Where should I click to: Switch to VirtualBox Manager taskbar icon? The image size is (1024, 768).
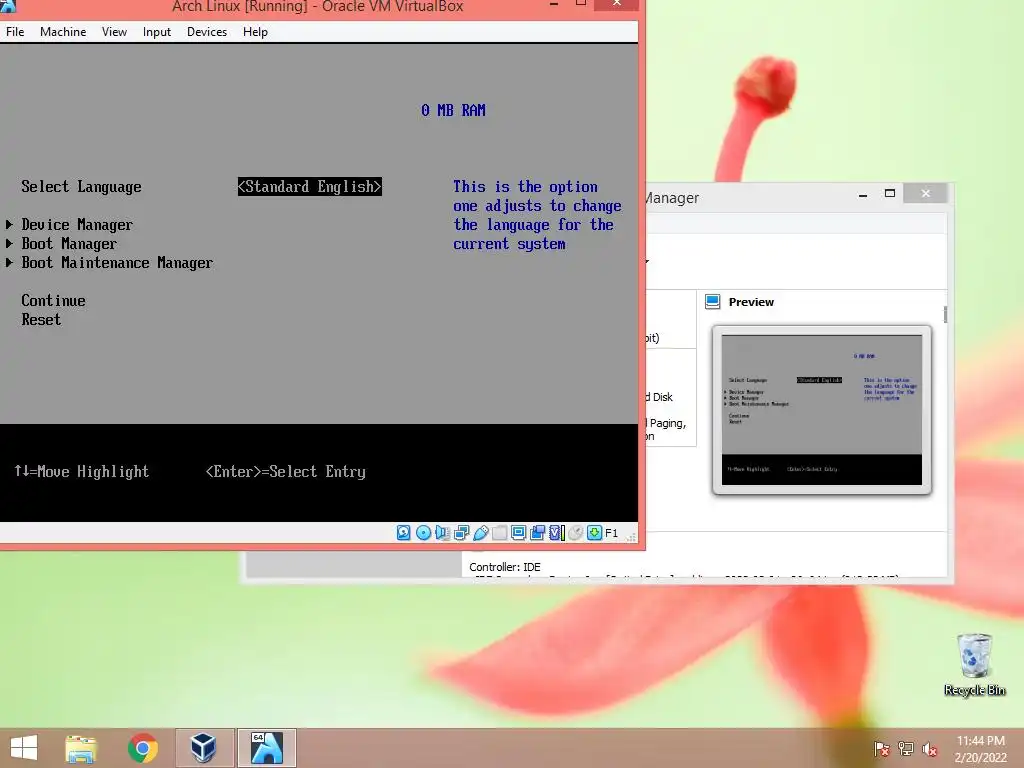pos(204,748)
